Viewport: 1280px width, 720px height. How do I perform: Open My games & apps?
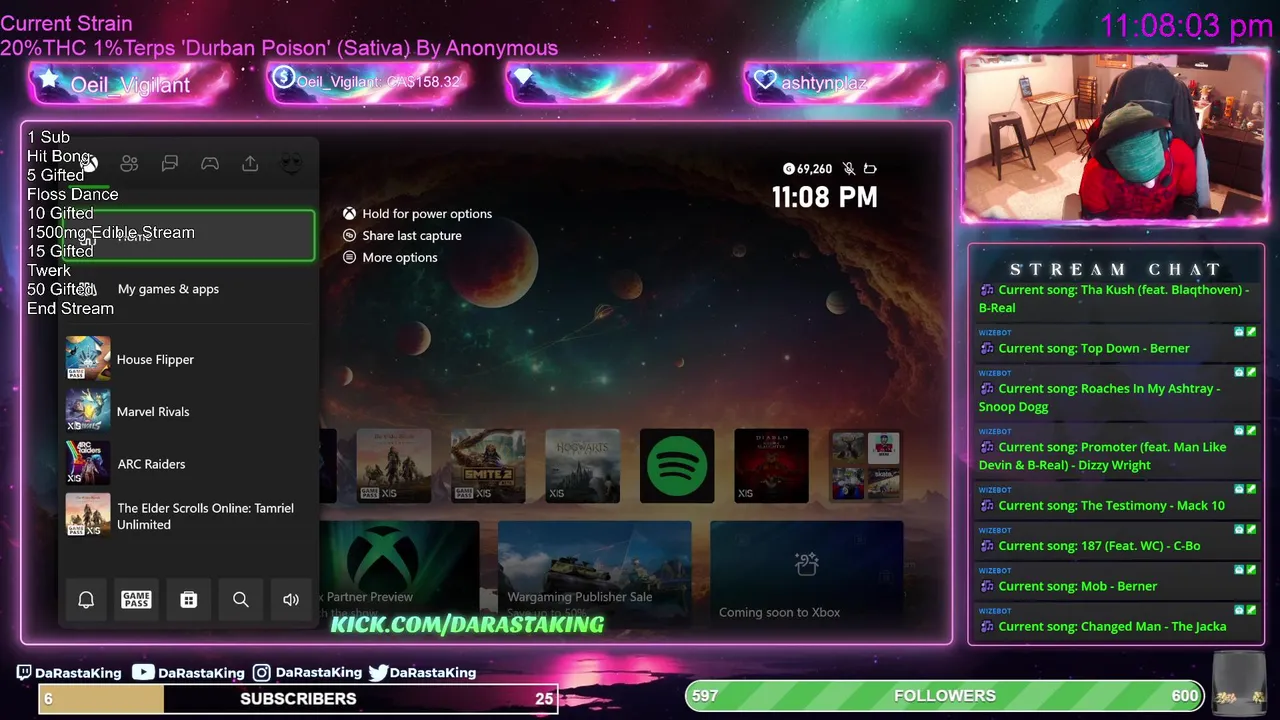[187, 289]
